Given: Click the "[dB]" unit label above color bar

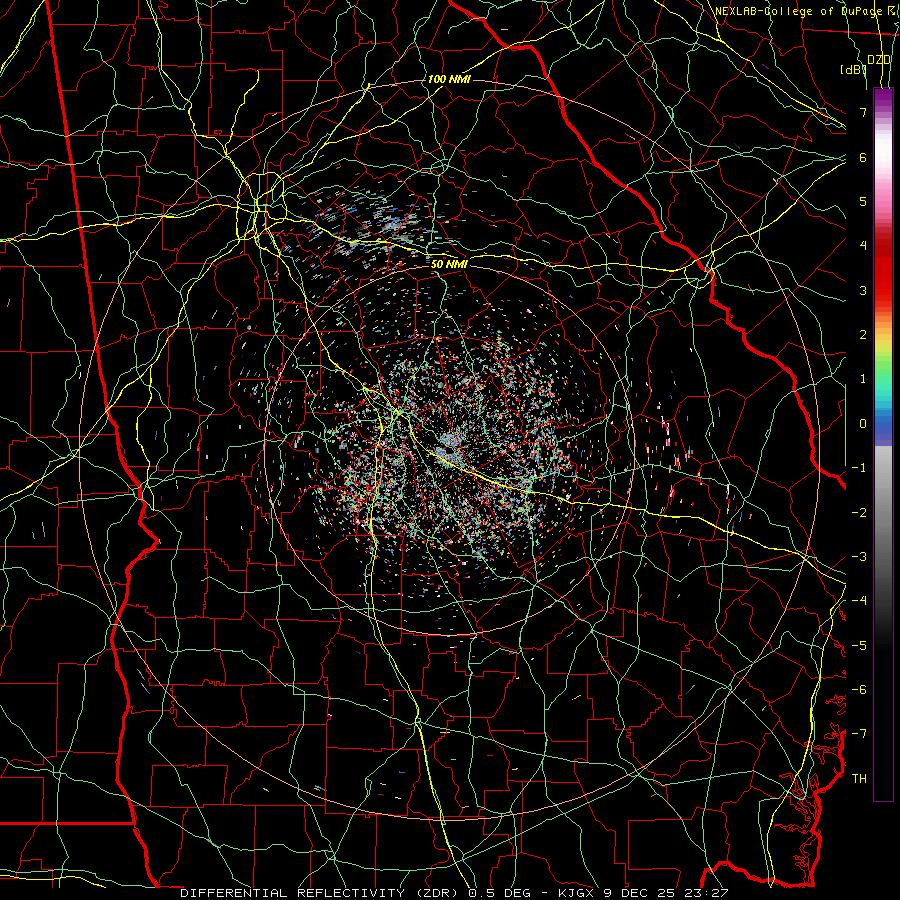Looking at the screenshot, I should pos(853,69).
